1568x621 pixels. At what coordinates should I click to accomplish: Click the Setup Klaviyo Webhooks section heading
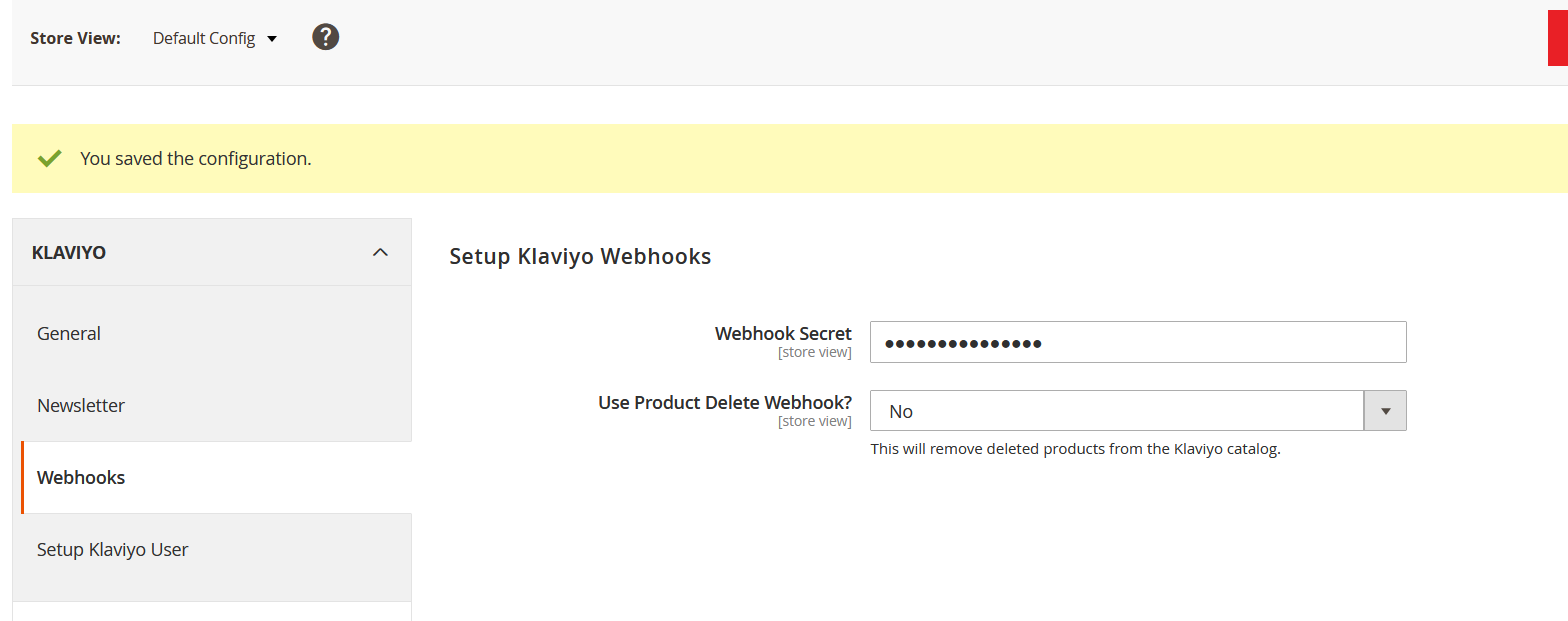point(580,257)
